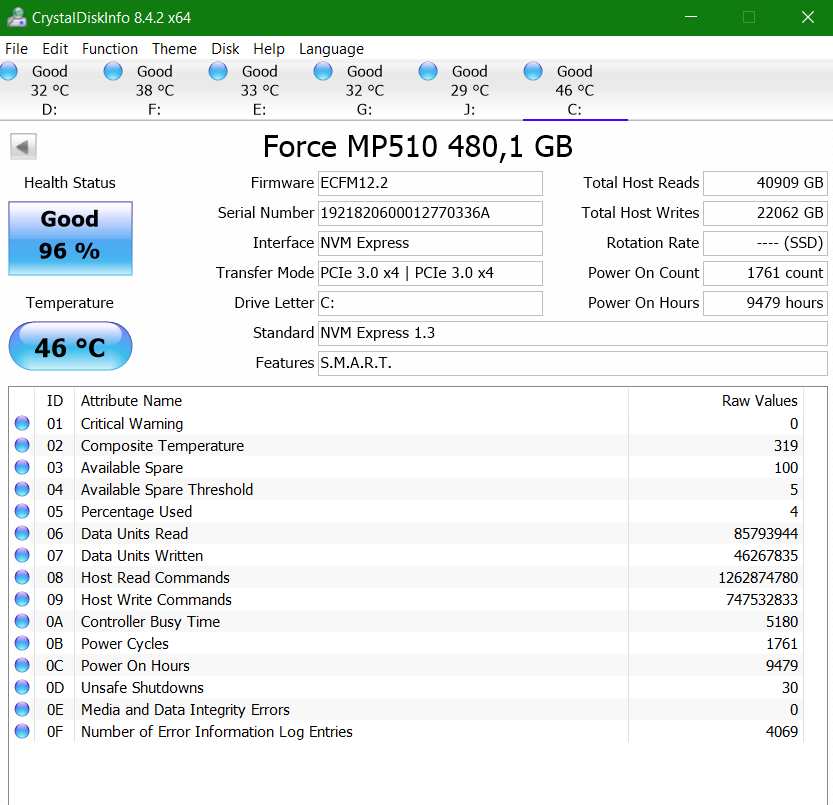Click the Force MP510 480,1 GB title
Viewport: 833px width, 805px height.
pyautogui.click(x=418, y=147)
